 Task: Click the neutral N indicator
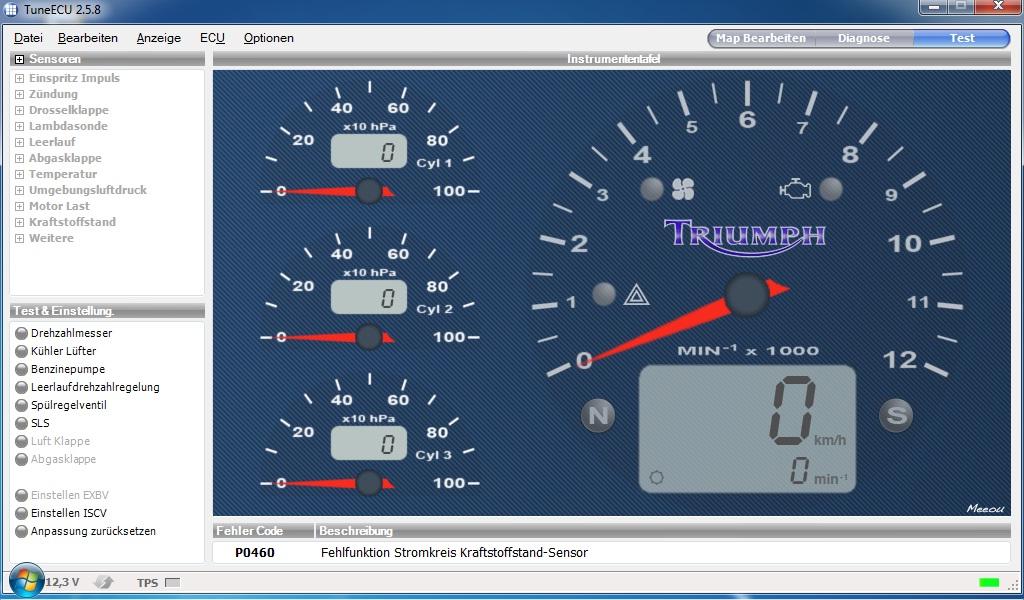tap(598, 415)
